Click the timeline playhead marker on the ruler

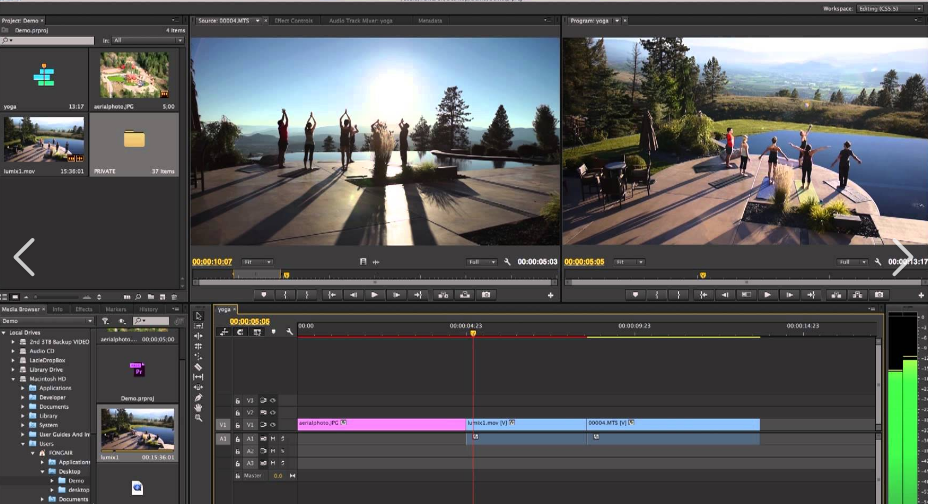473,333
